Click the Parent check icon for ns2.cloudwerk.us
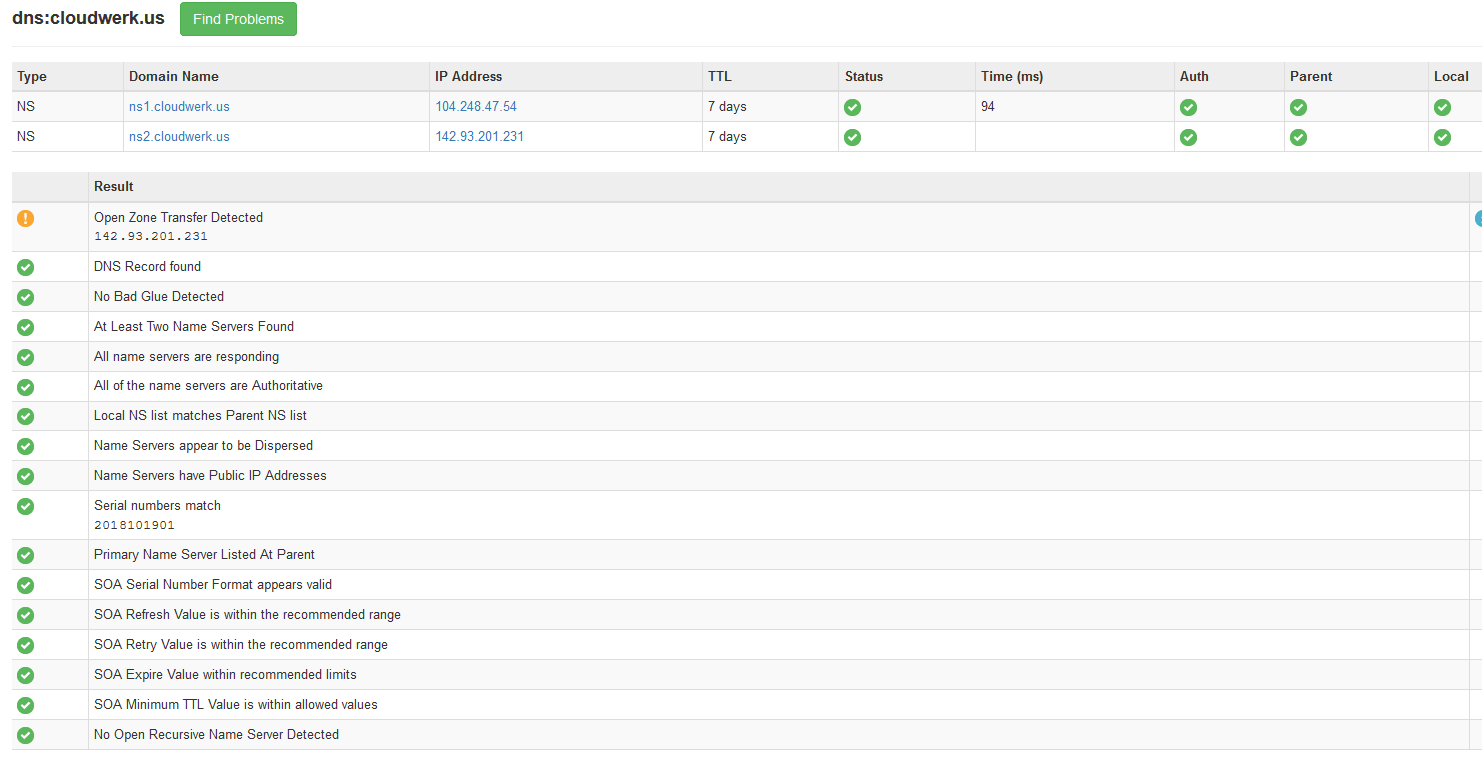Screen dimensions: 1482x764 (1298, 137)
